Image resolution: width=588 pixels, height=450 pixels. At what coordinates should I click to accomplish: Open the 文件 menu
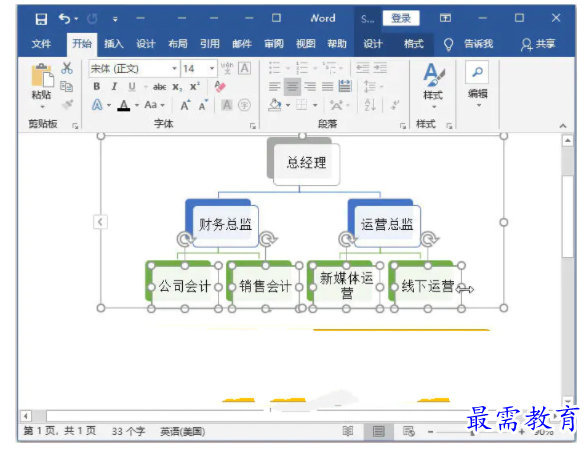point(41,44)
